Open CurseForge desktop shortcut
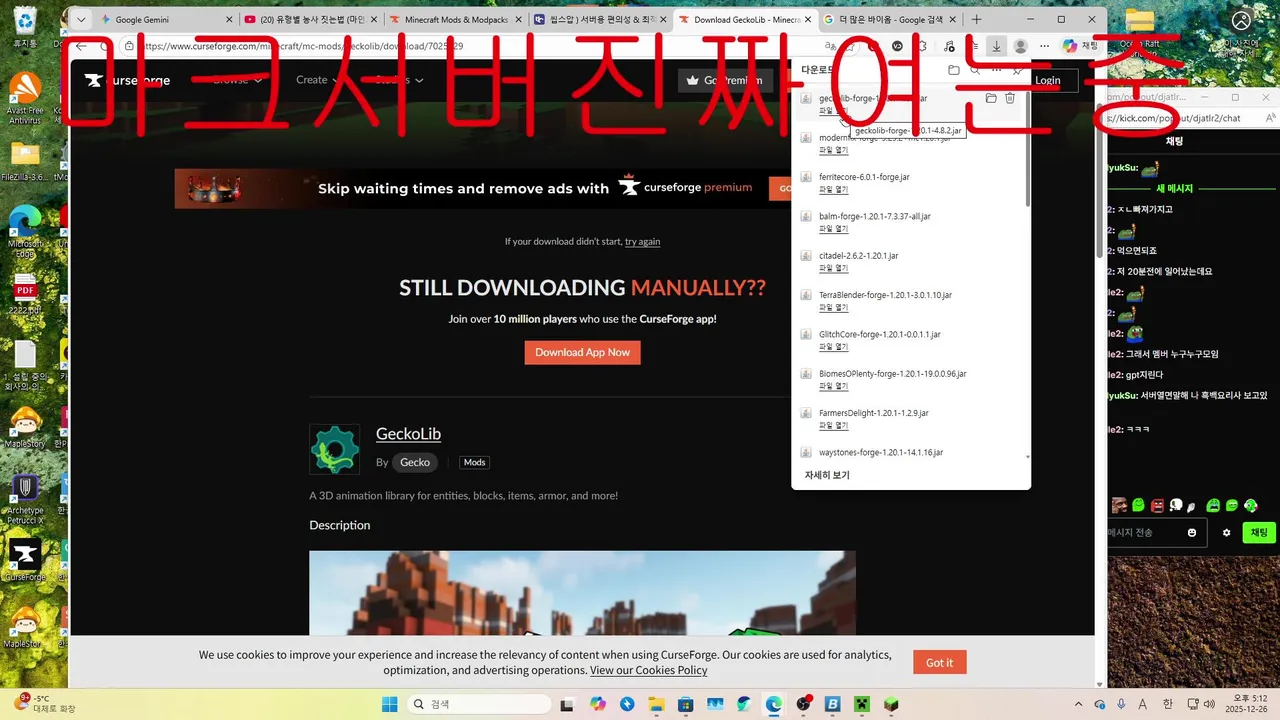This screenshot has height=720, width=1280. coord(25,560)
